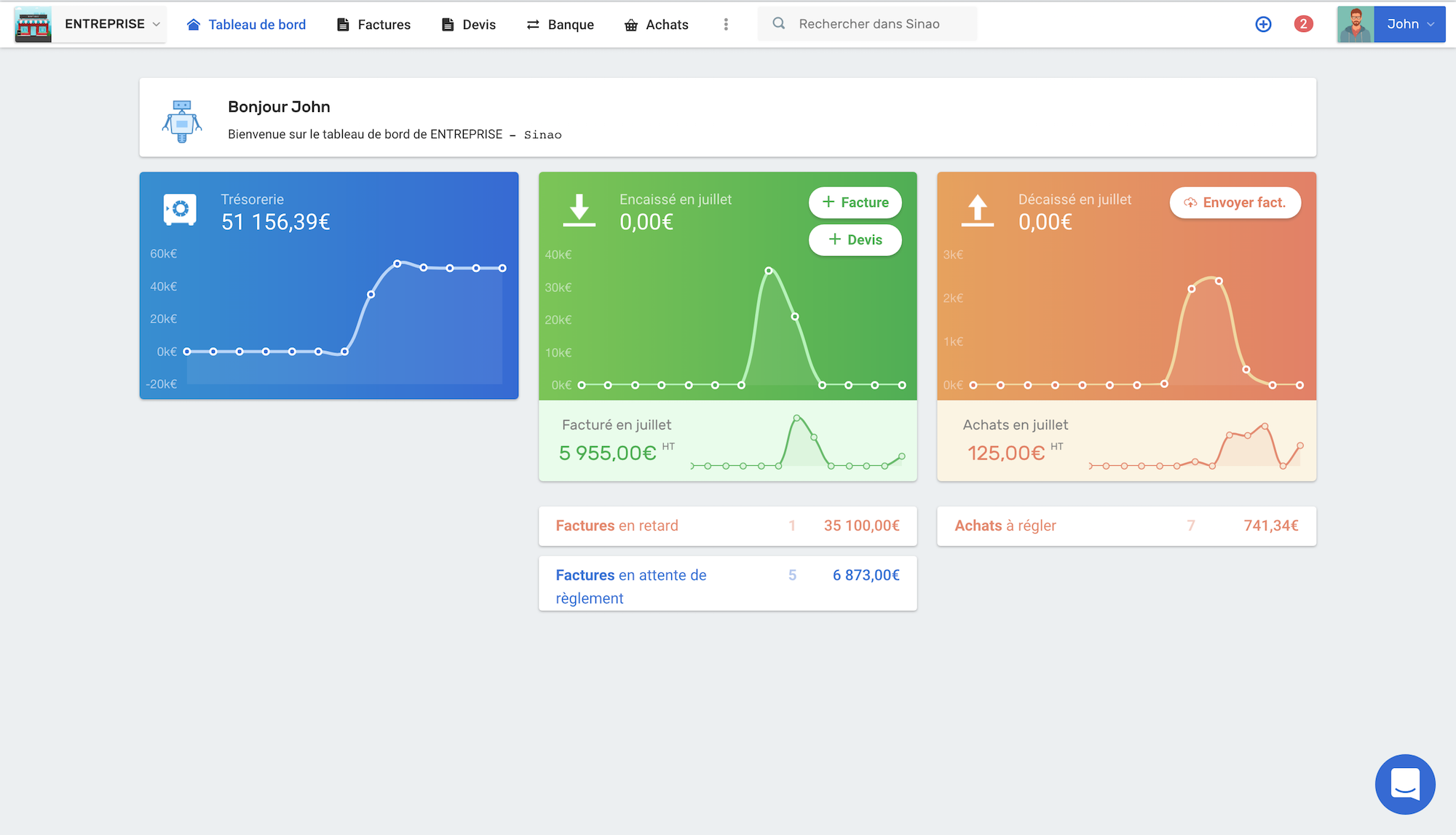Open the chat support bubble
Viewport: 1456px width, 835px height.
point(1405,784)
